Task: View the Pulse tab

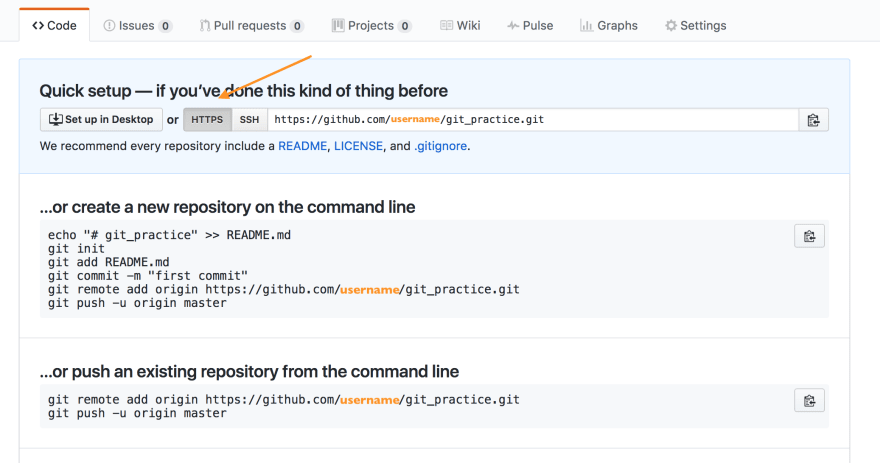Action: click(530, 26)
